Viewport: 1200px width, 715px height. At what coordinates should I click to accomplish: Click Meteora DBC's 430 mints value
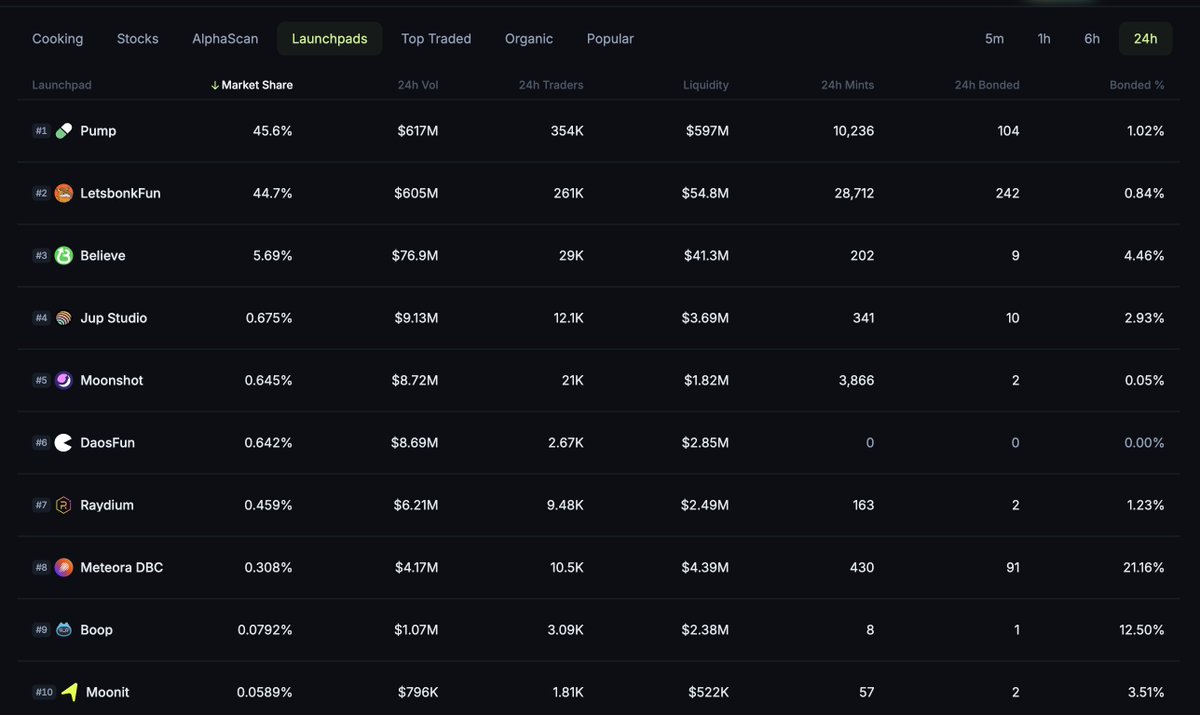pyautogui.click(x=861, y=568)
